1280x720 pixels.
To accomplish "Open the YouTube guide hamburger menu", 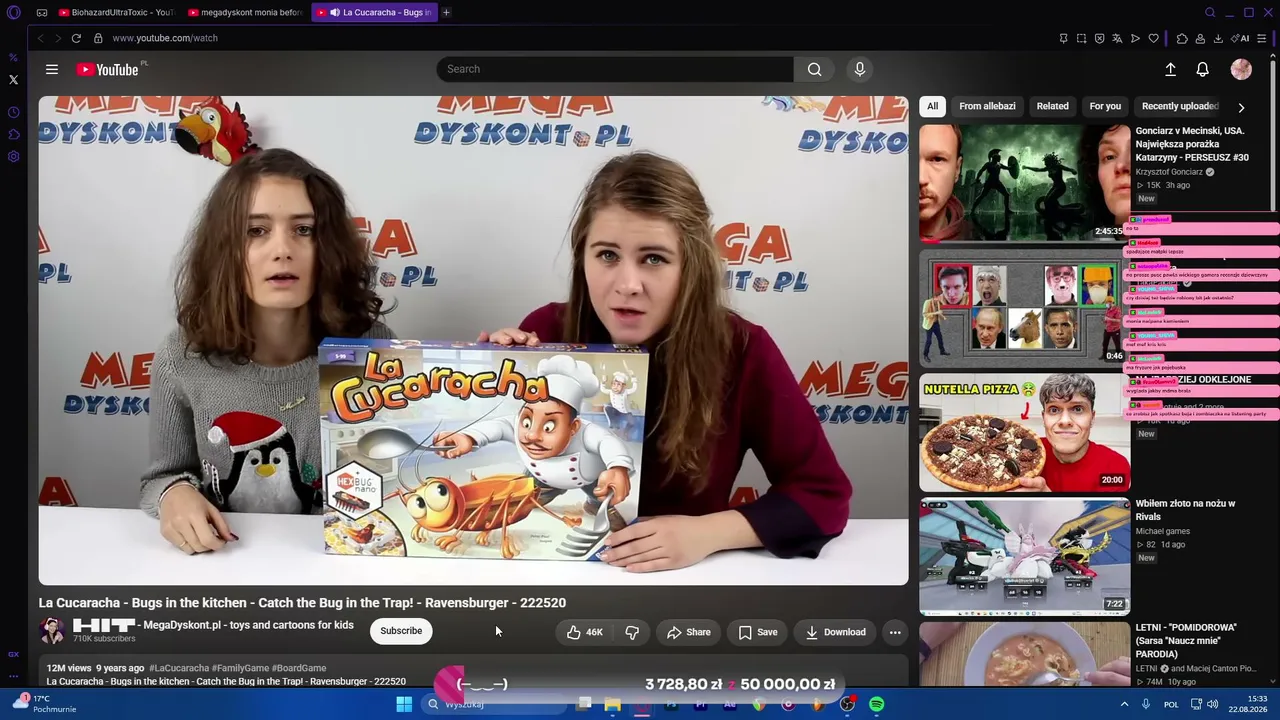I will (52, 69).
